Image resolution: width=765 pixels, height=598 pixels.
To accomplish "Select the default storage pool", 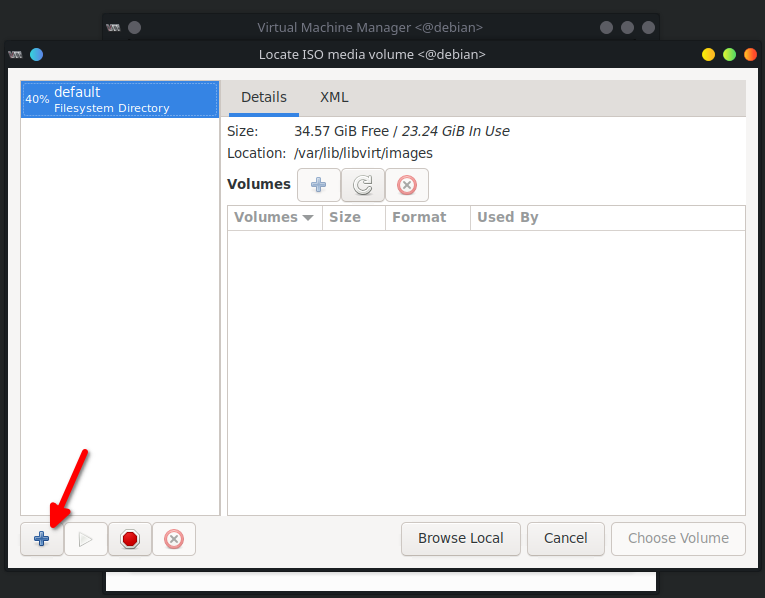I will (x=120, y=99).
